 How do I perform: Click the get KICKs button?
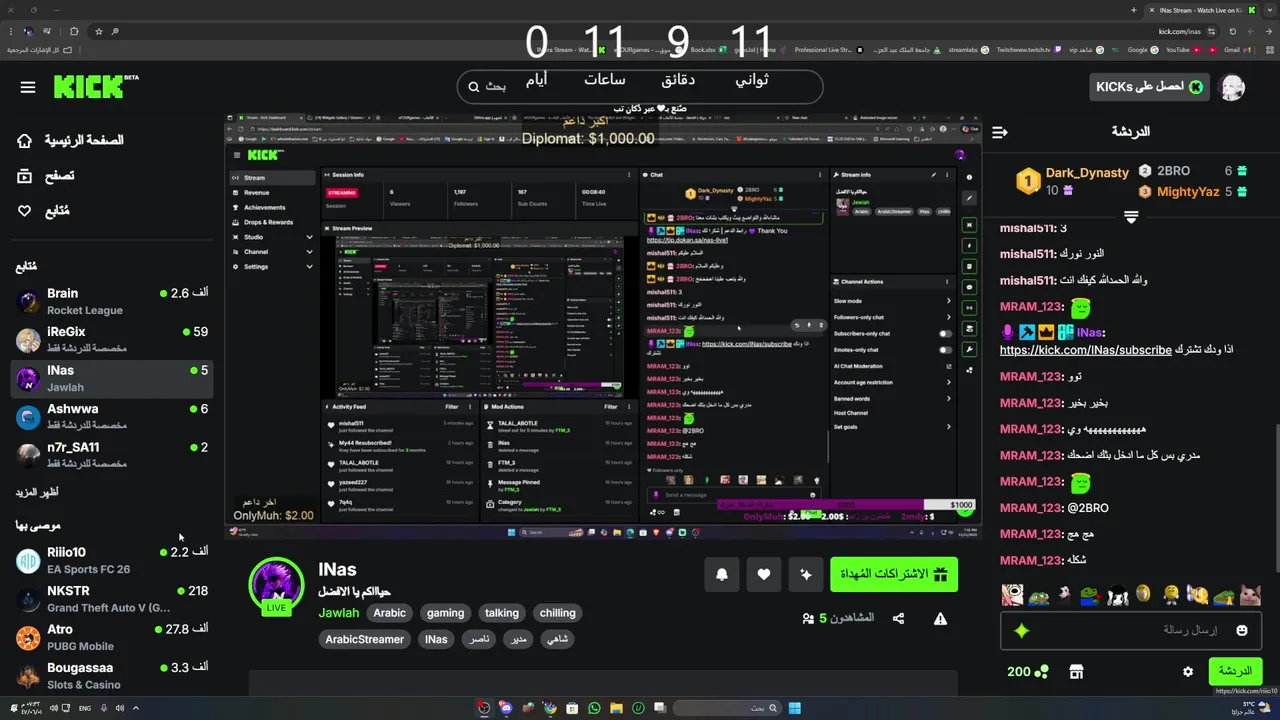click(x=1150, y=87)
